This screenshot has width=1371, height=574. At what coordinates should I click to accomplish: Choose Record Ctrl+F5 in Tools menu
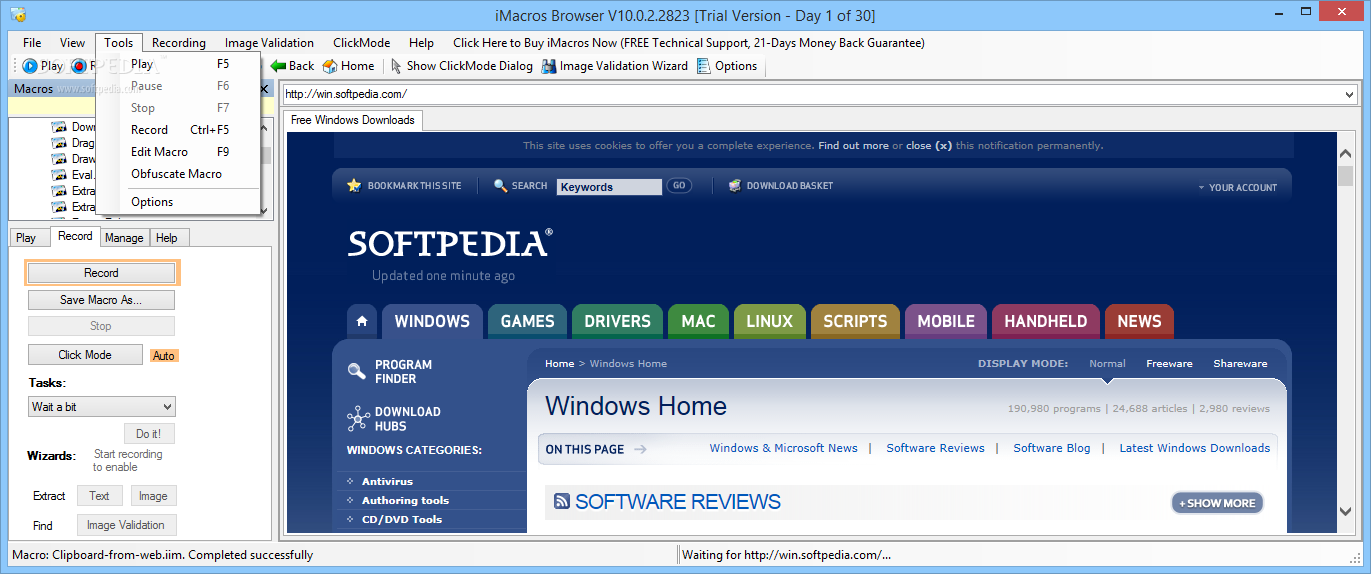180,130
